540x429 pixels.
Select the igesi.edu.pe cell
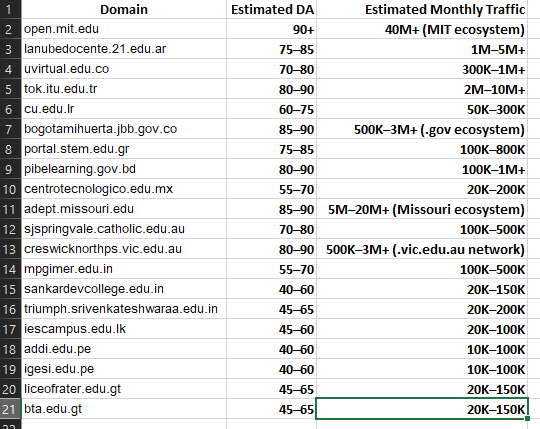[124, 368]
